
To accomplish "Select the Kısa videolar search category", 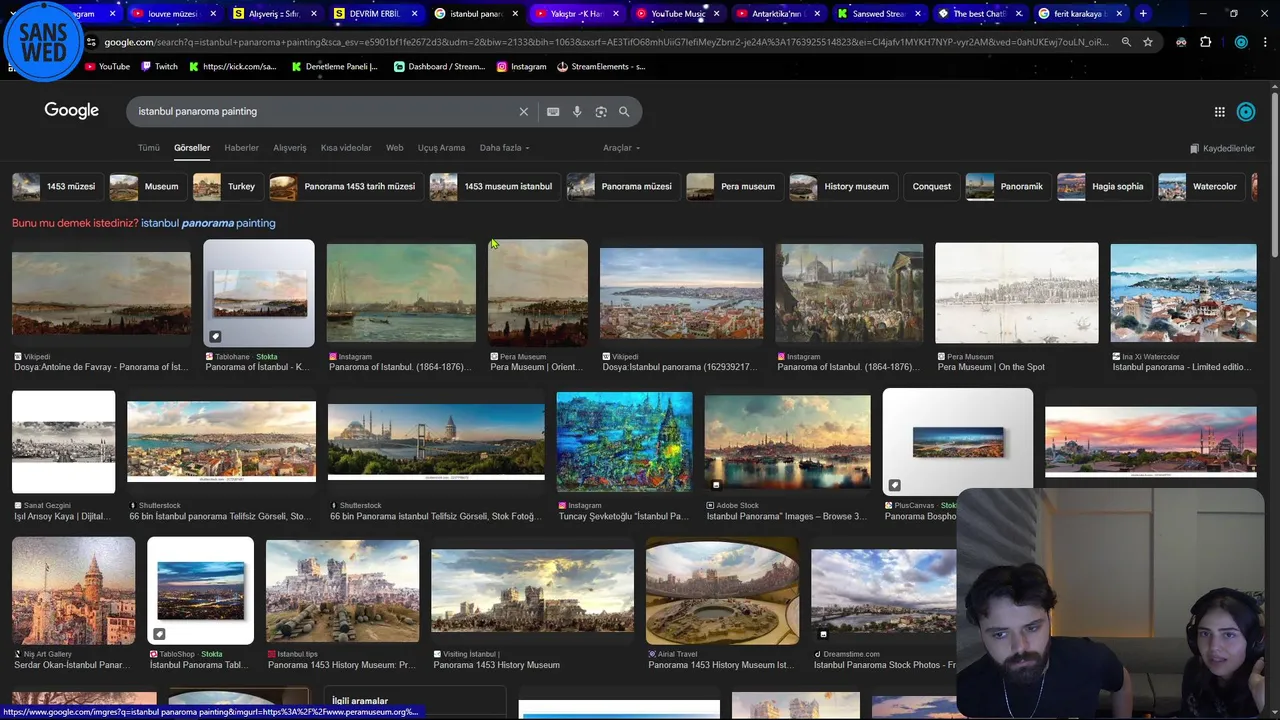I will click(346, 148).
